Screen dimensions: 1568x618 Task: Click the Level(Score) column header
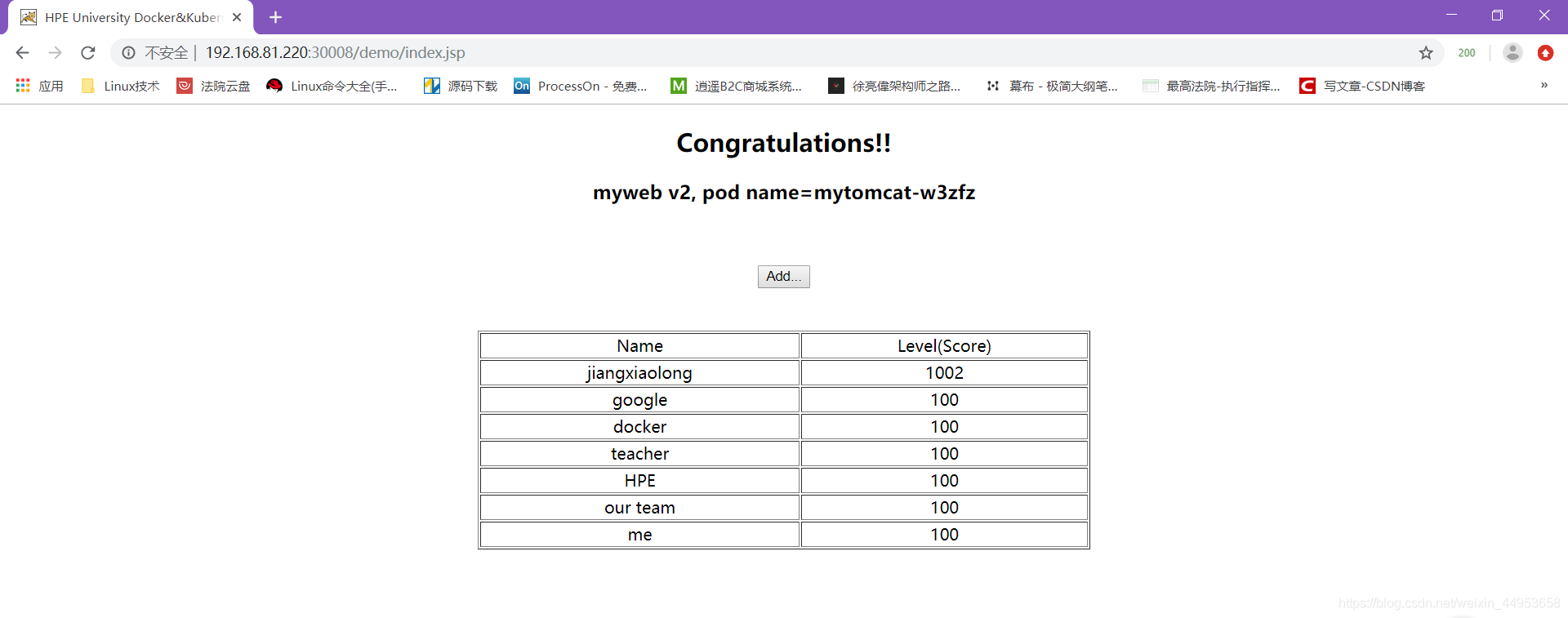[945, 346]
